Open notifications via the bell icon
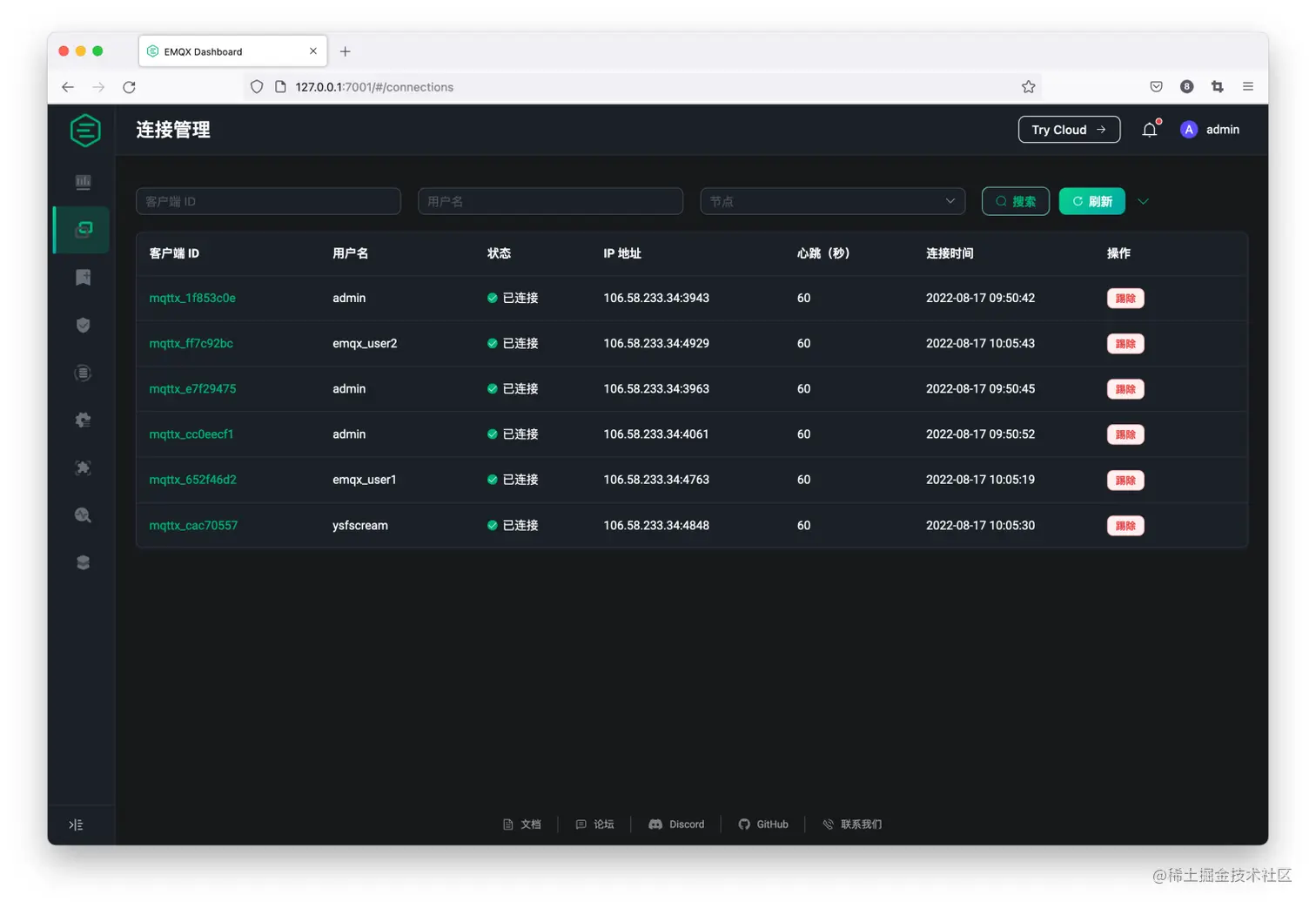The image size is (1316, 908). 1149,129
